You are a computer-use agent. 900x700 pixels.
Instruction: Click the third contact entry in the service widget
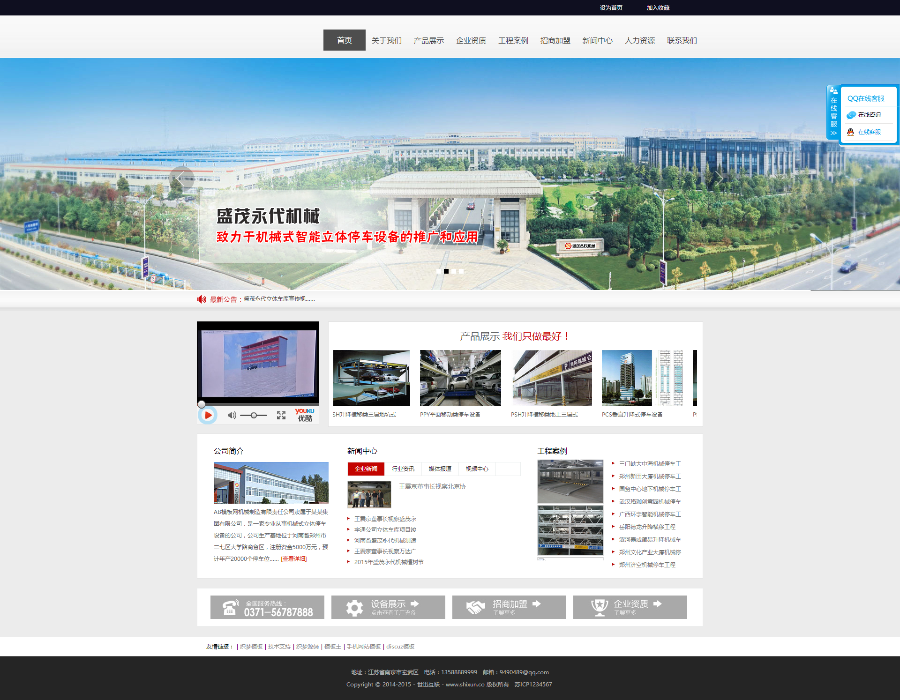(864, 132)
